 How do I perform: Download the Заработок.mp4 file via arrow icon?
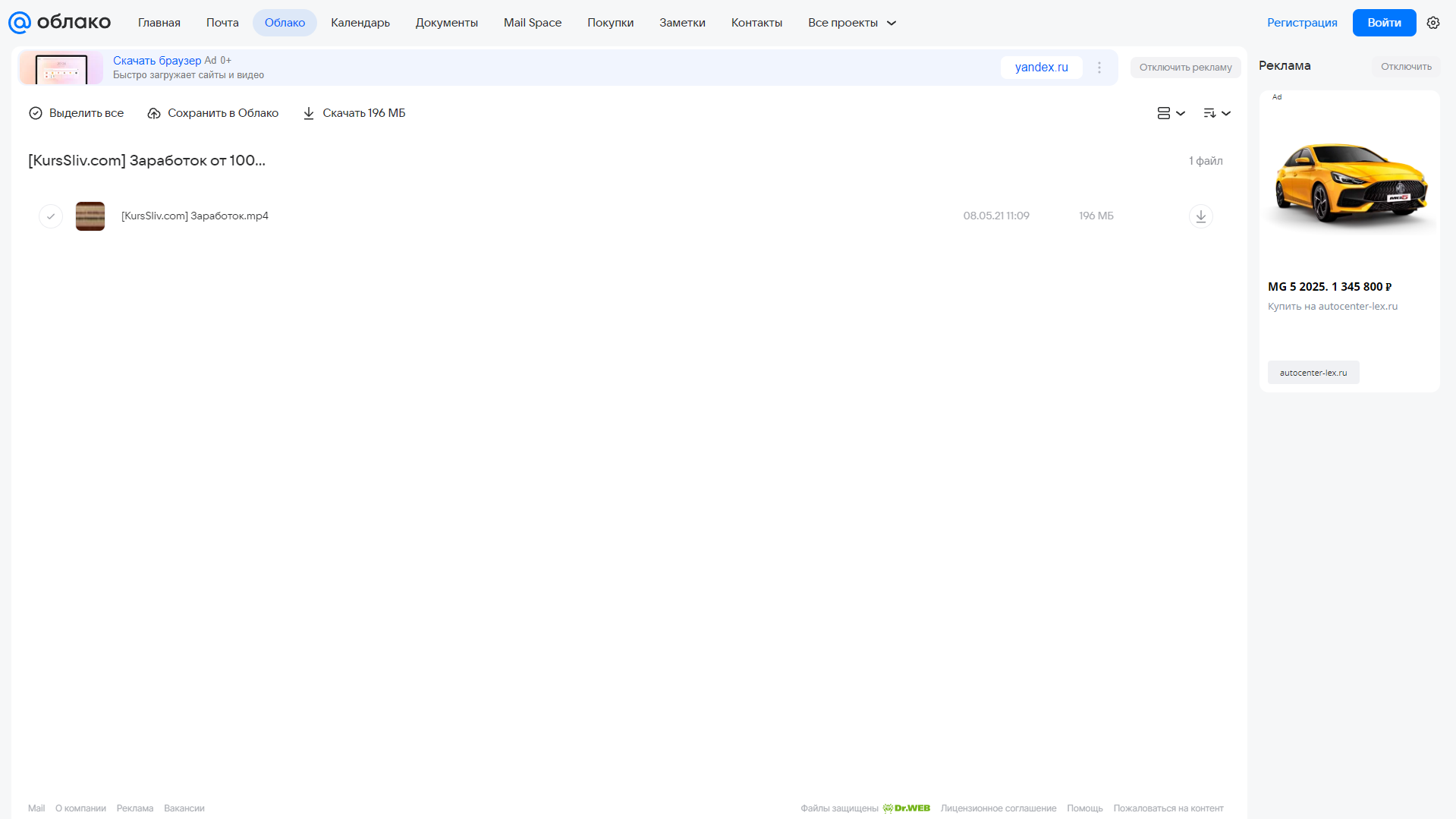pos(1200,216)
